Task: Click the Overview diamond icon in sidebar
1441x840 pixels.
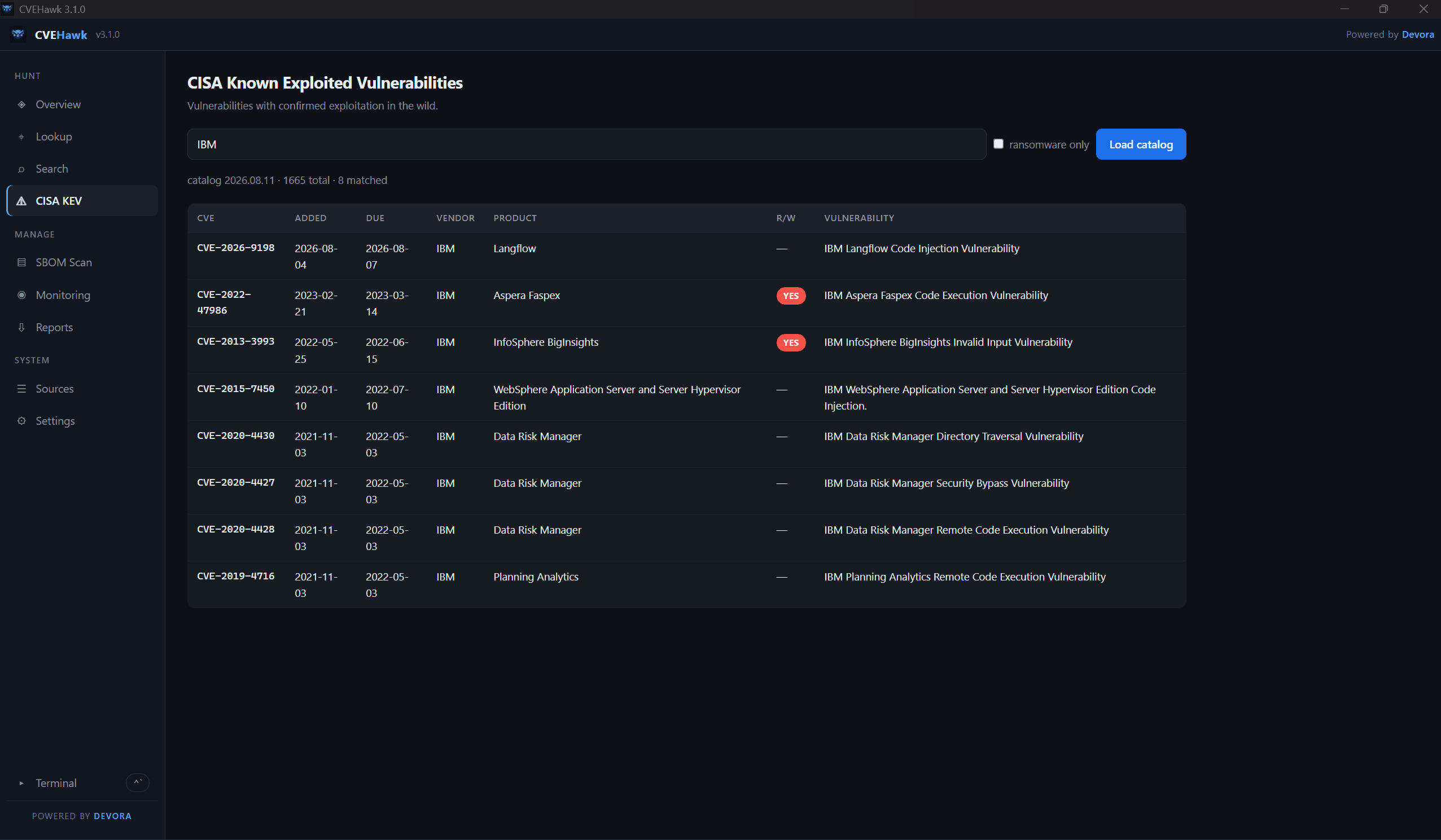Action: [21, 104]
